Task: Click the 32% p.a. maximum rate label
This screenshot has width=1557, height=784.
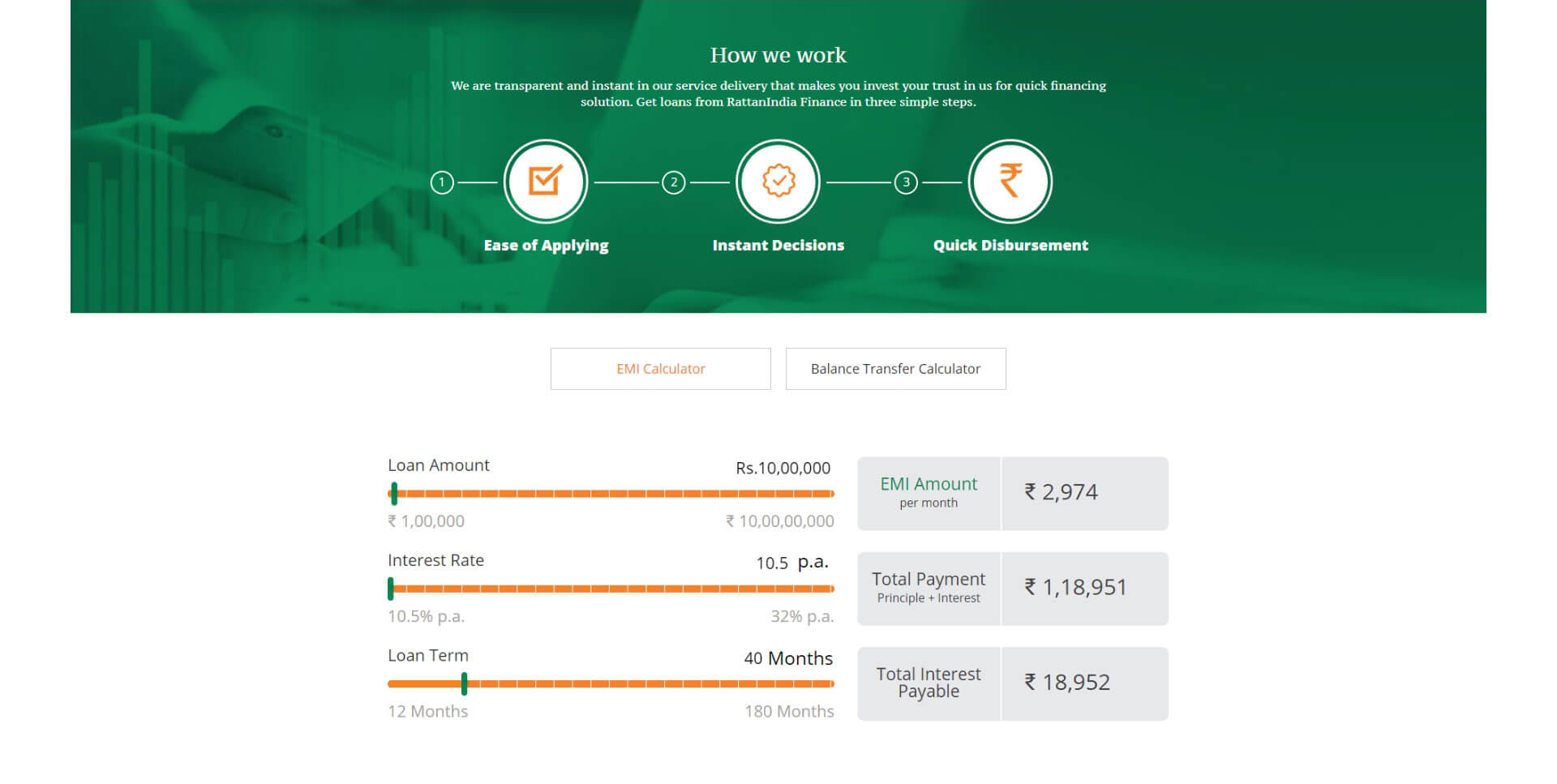Action: [x=802, y=616]
